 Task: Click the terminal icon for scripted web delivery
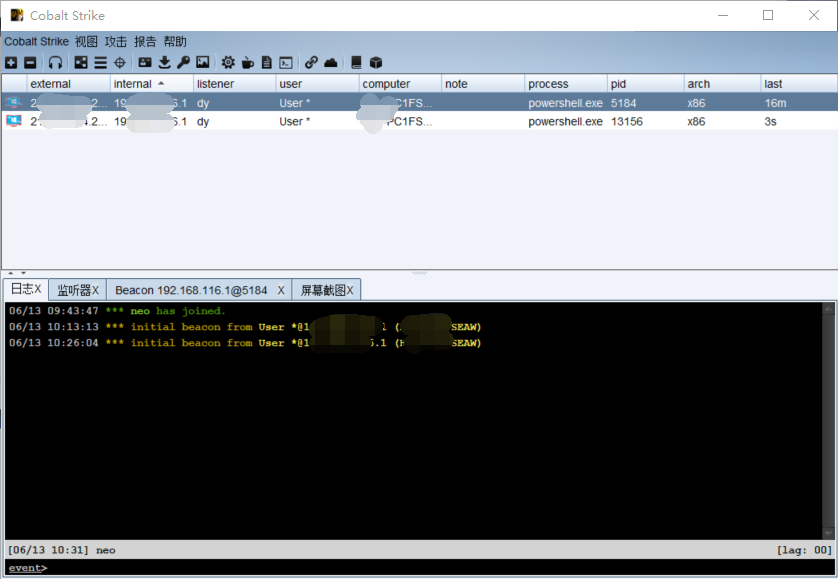tap(286, 63)
